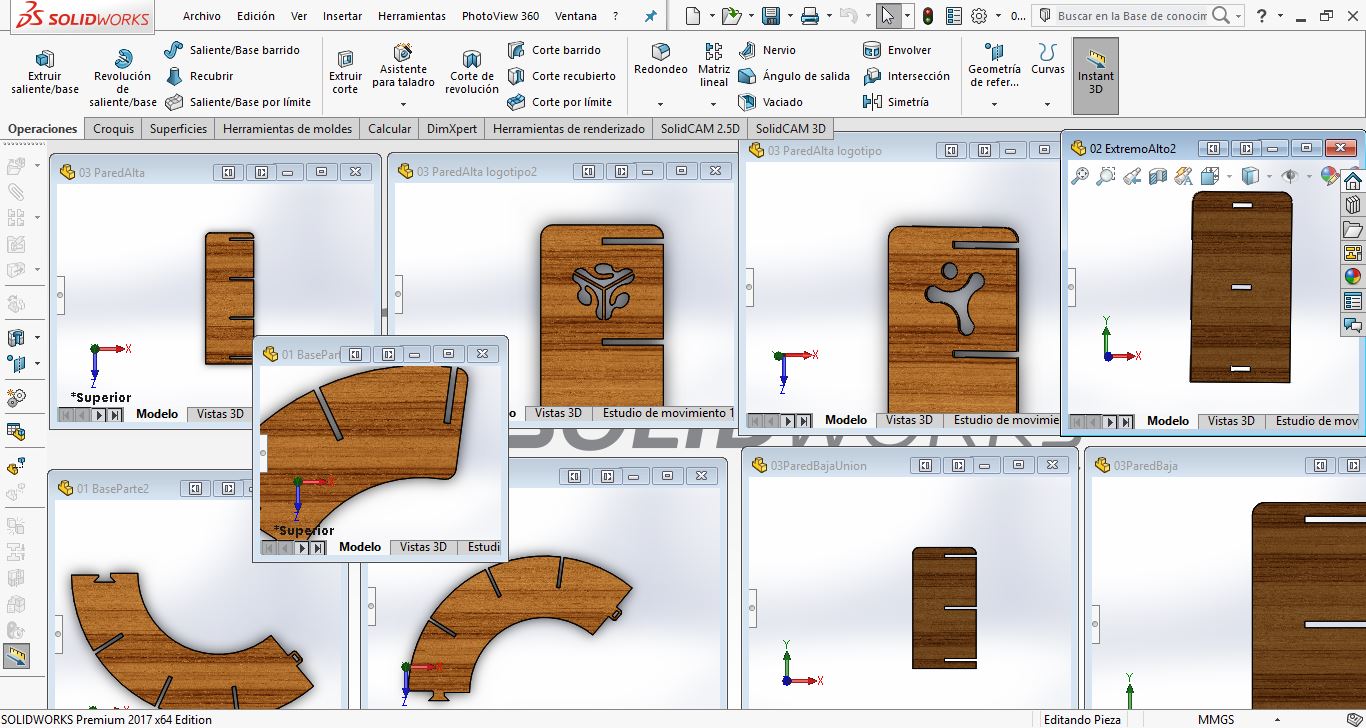
Task: Start the Extruir corte tool
Action: coord(345,72)
